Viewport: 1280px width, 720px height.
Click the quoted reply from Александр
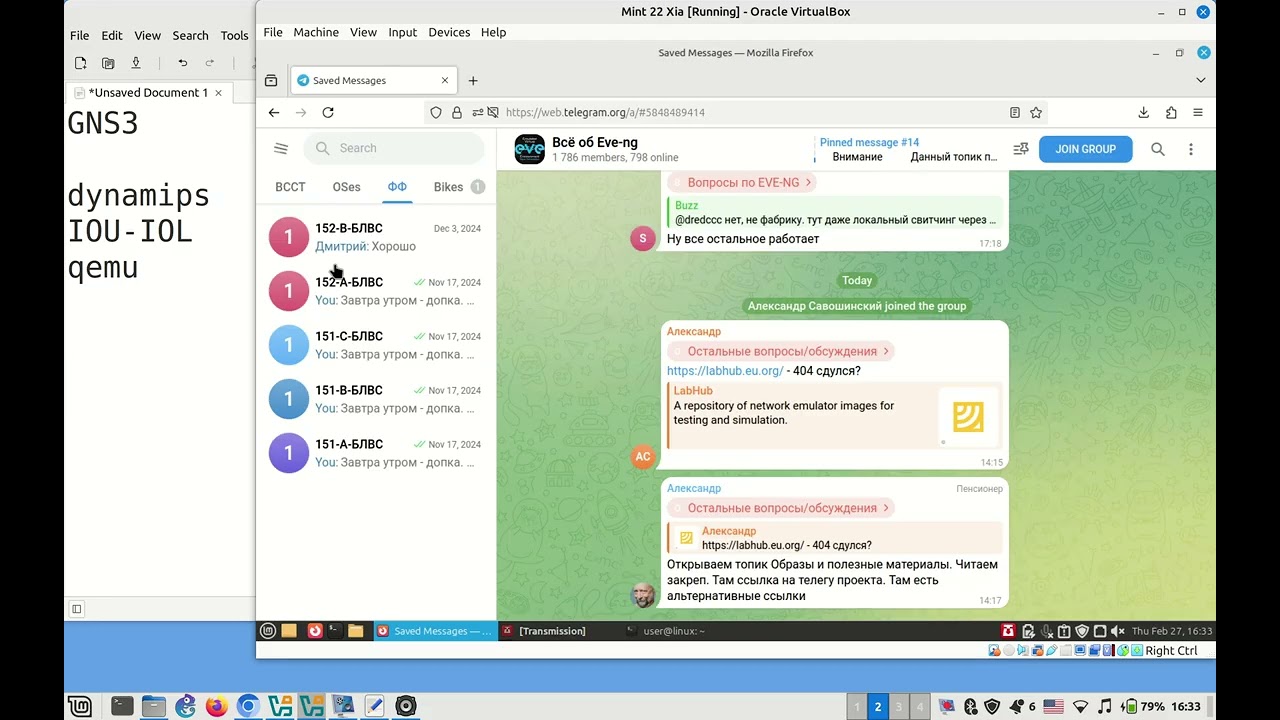pyautogui.click(x=834, y=538)
